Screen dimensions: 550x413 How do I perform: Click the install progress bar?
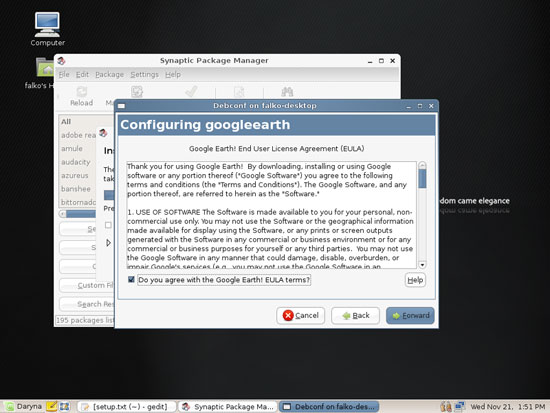(x=109, y=195)
